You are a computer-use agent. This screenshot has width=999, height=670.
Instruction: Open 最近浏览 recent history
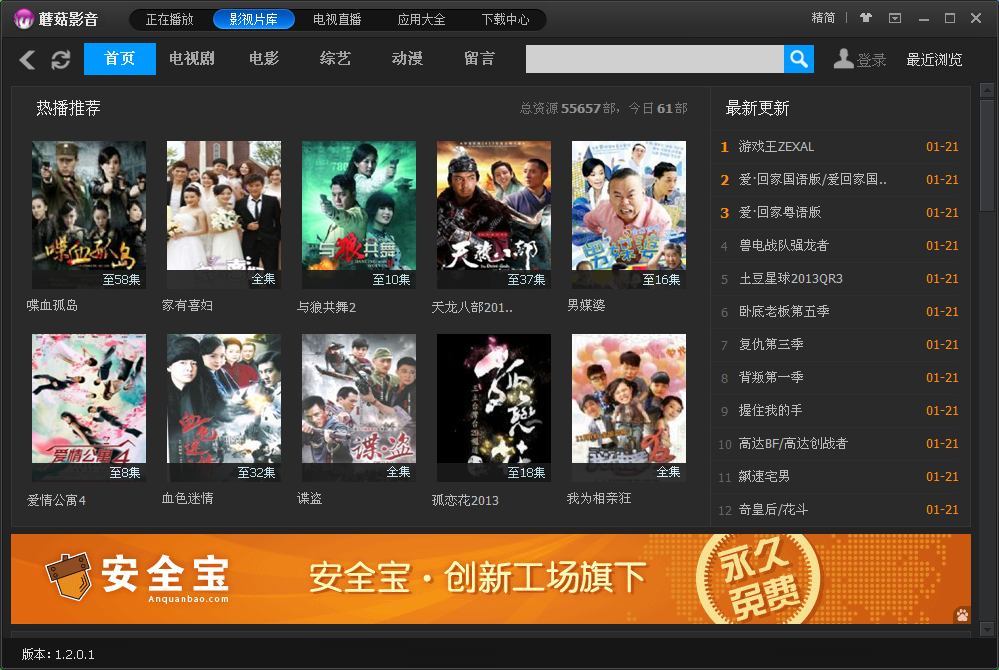[x=934, y=60]
